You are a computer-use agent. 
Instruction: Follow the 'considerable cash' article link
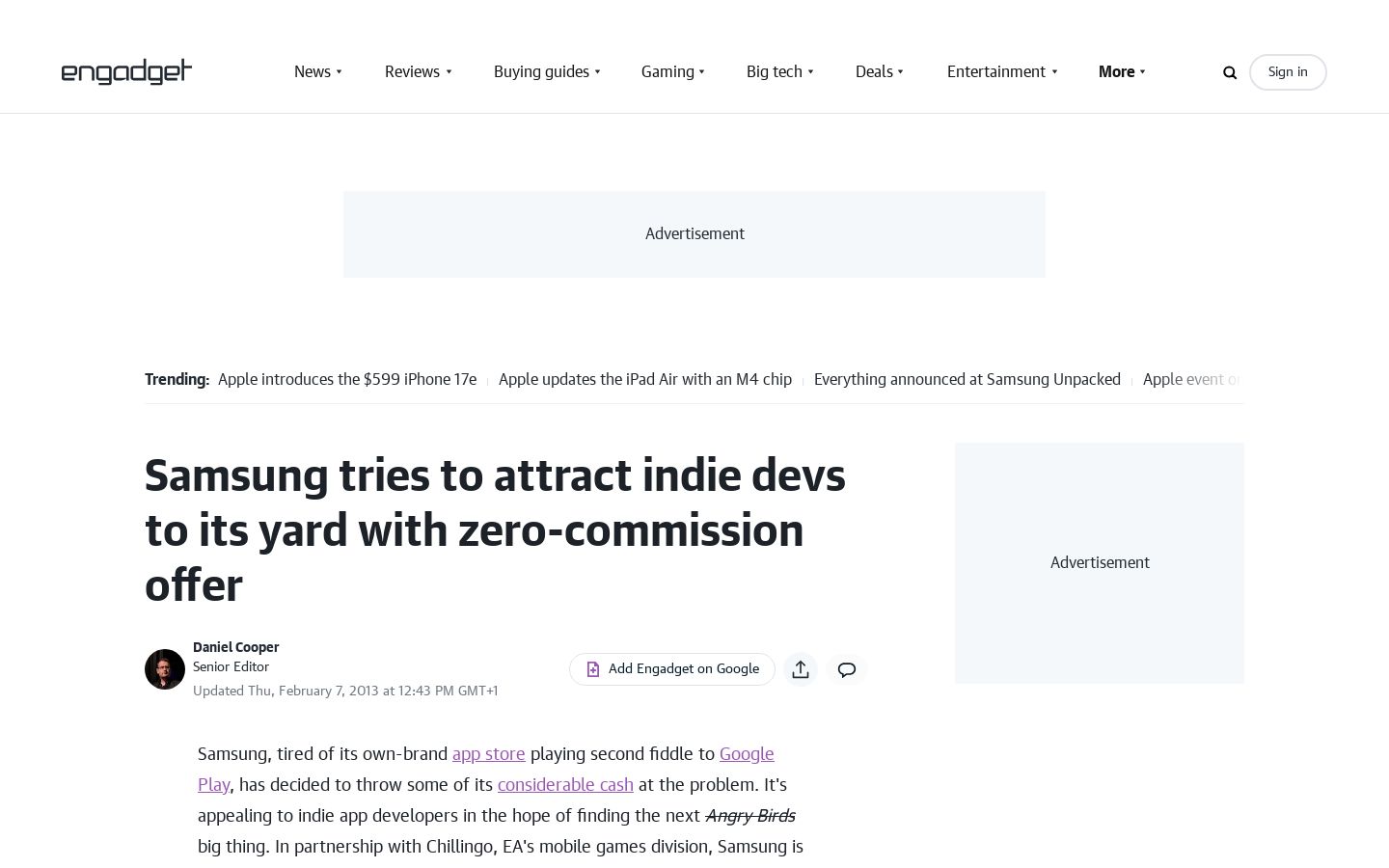coord(565,785)
